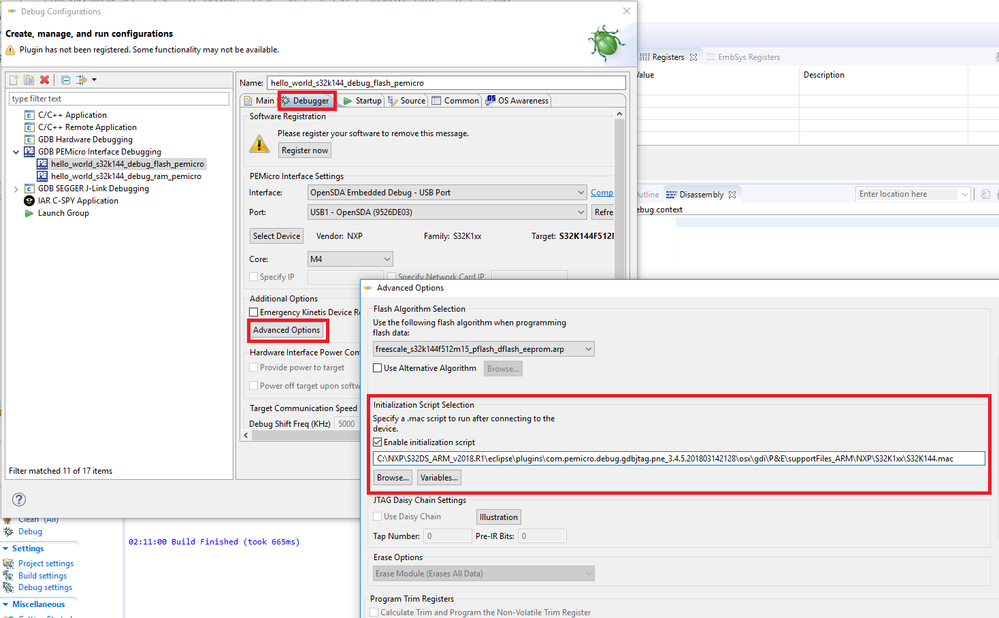Switch to the Startup tab

[x=361, y=101]
